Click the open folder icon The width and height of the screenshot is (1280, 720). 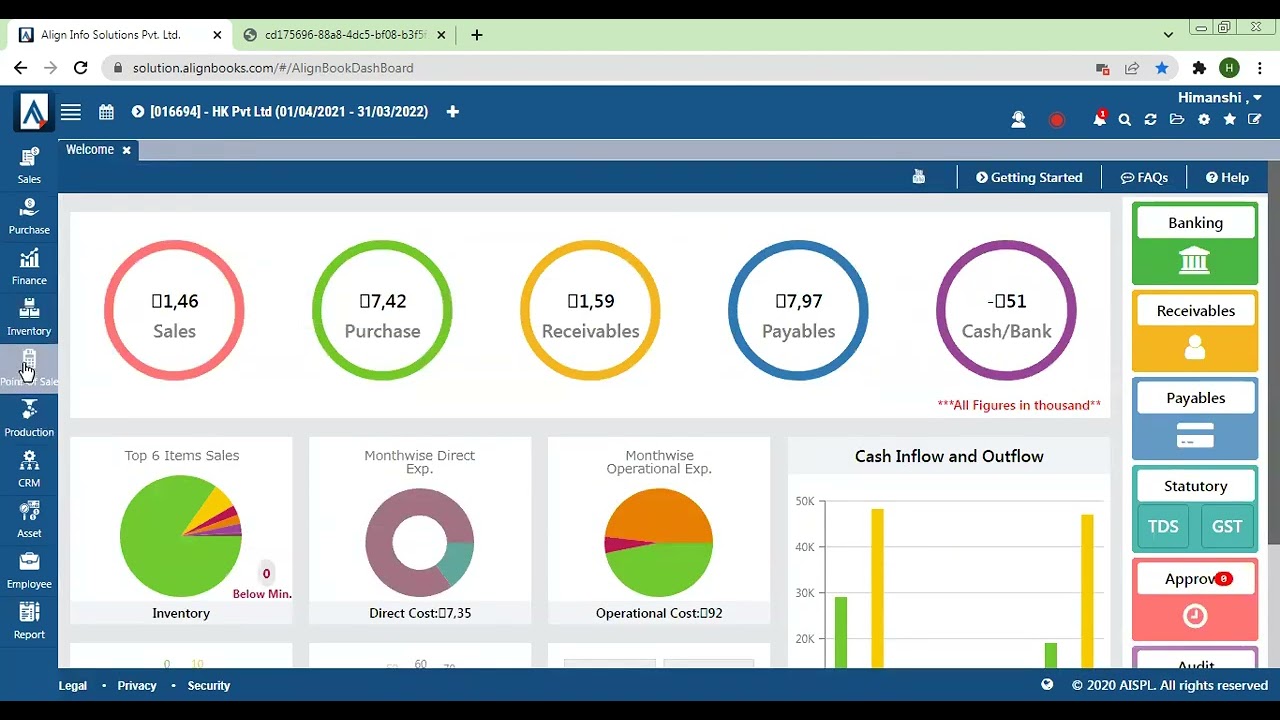point(1177,120)
